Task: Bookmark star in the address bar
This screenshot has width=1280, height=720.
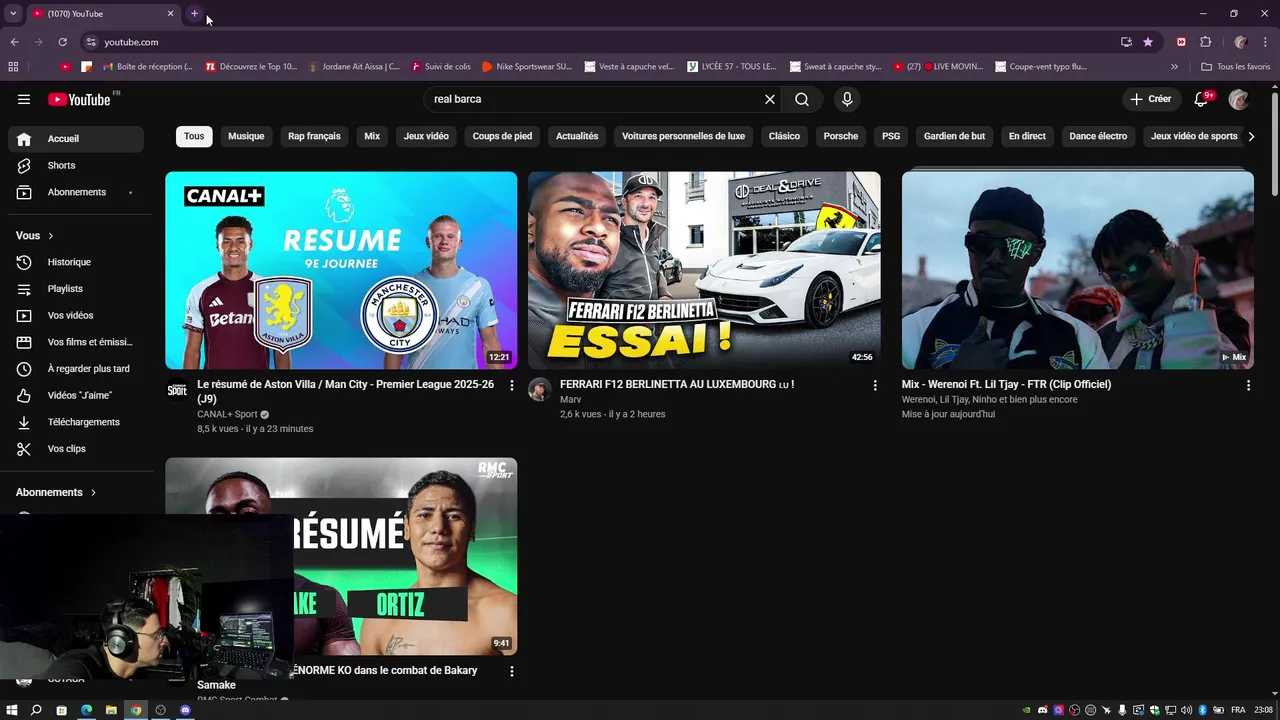Action: click(x=1148, y=42)
